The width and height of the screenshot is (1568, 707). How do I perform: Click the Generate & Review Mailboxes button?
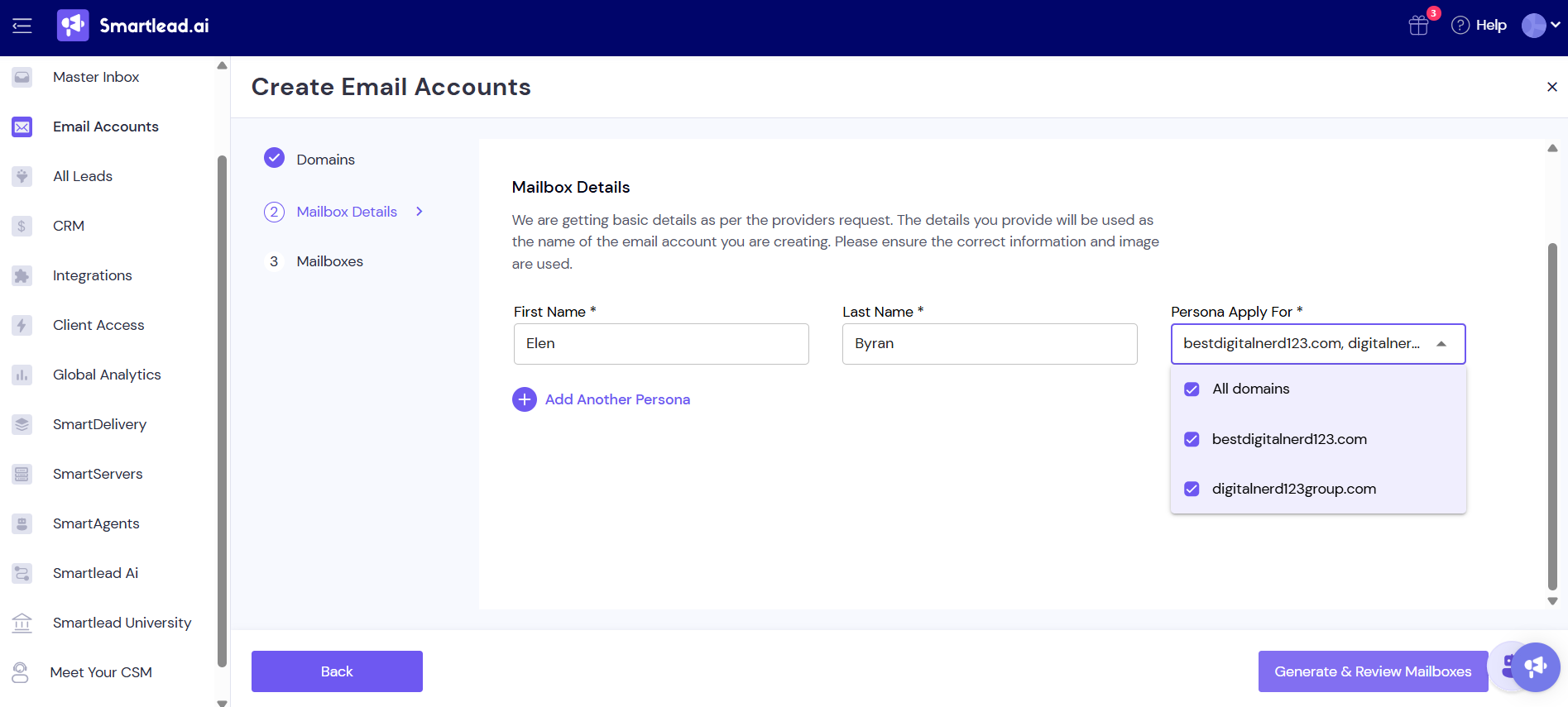(x=1372, y=671)
